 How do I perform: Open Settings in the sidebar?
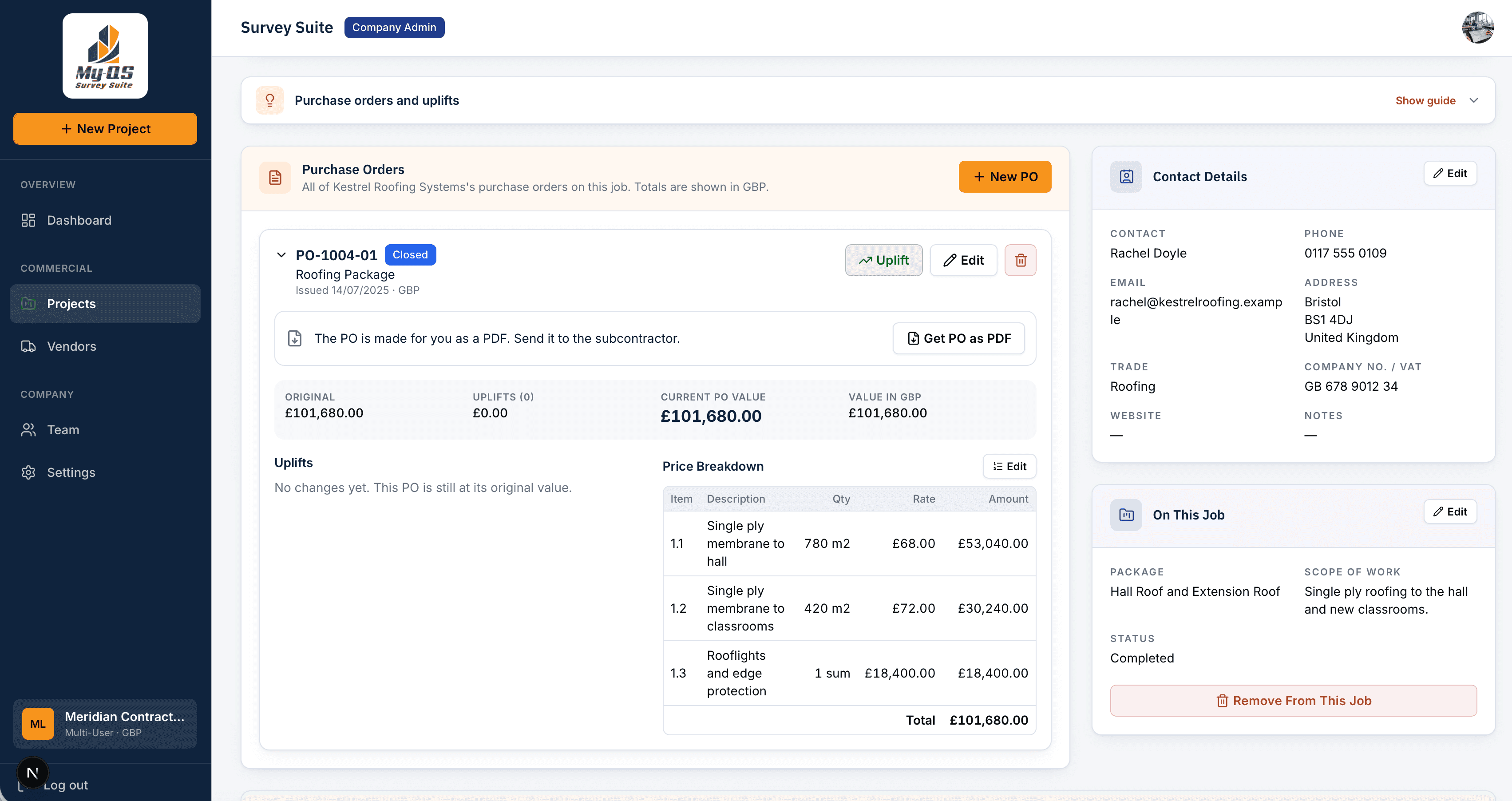(x=105, y=473)
